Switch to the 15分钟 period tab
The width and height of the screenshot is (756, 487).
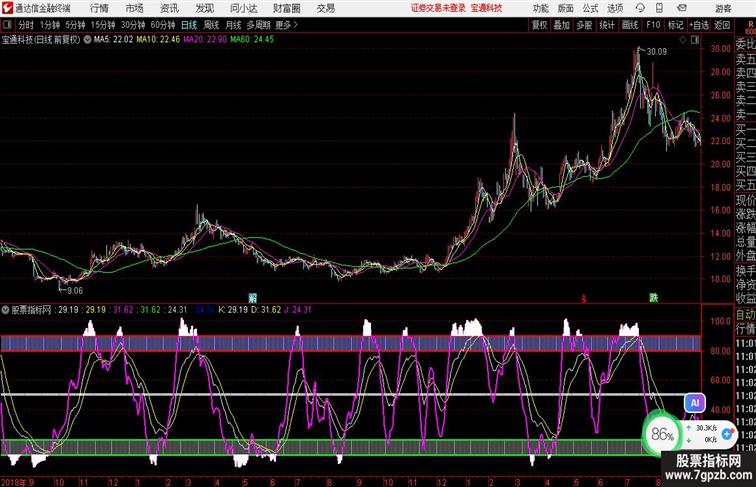pos(103,25)
